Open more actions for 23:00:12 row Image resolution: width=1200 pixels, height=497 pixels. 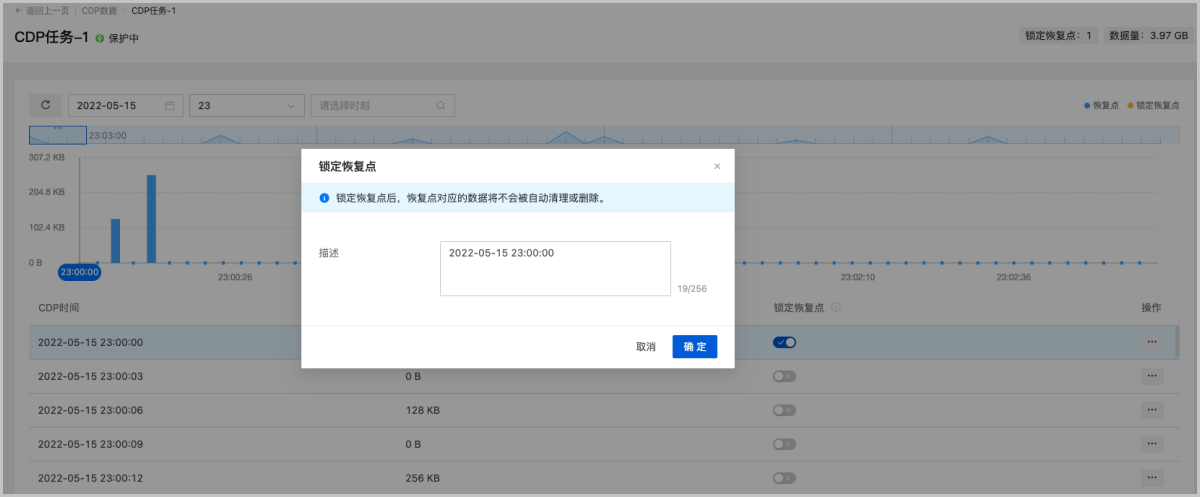pyautogui.click(x=1152, y=478)
